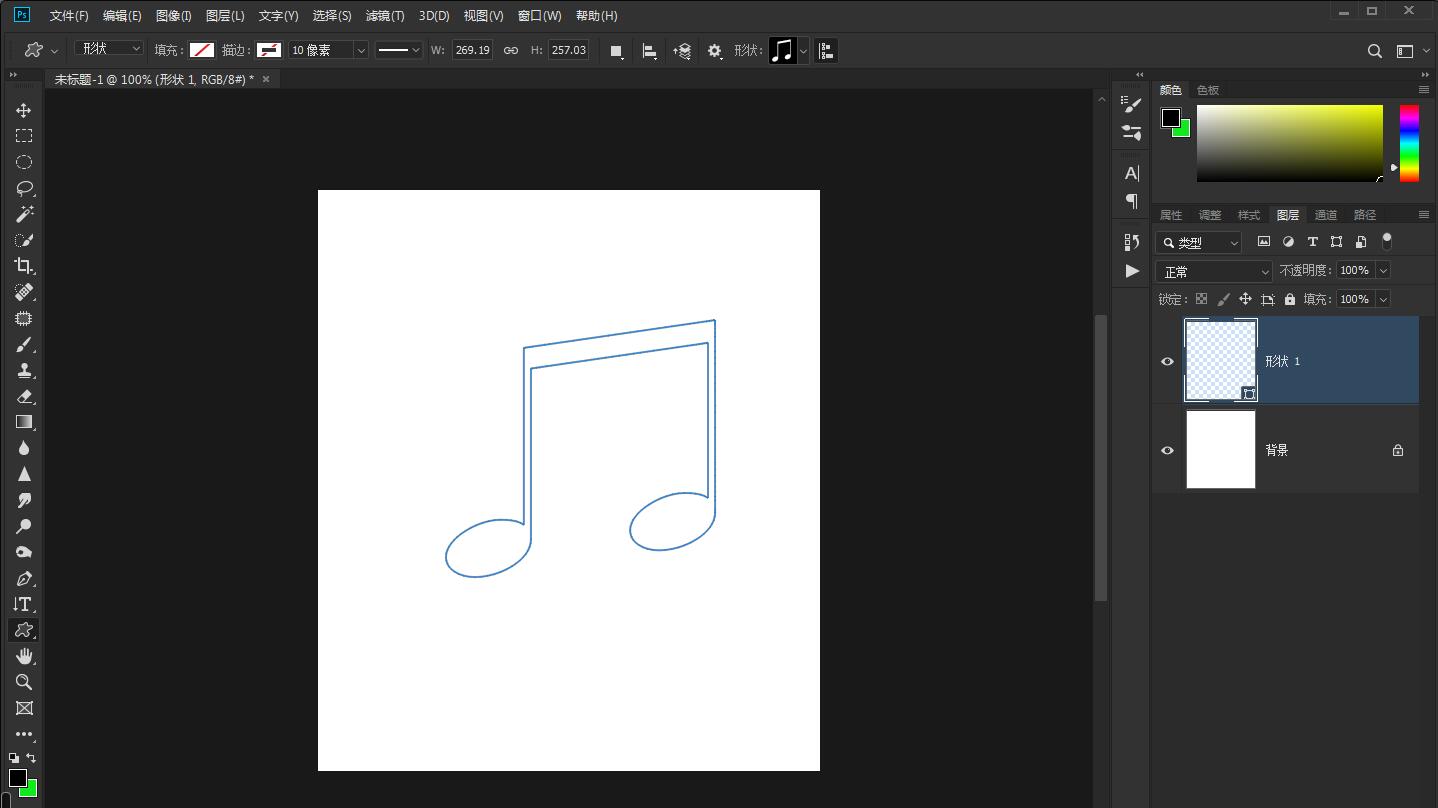The width and height of the screenshot is (1438, 808).
Task: Select the Crop tool
Action: (x=24, y=266)
